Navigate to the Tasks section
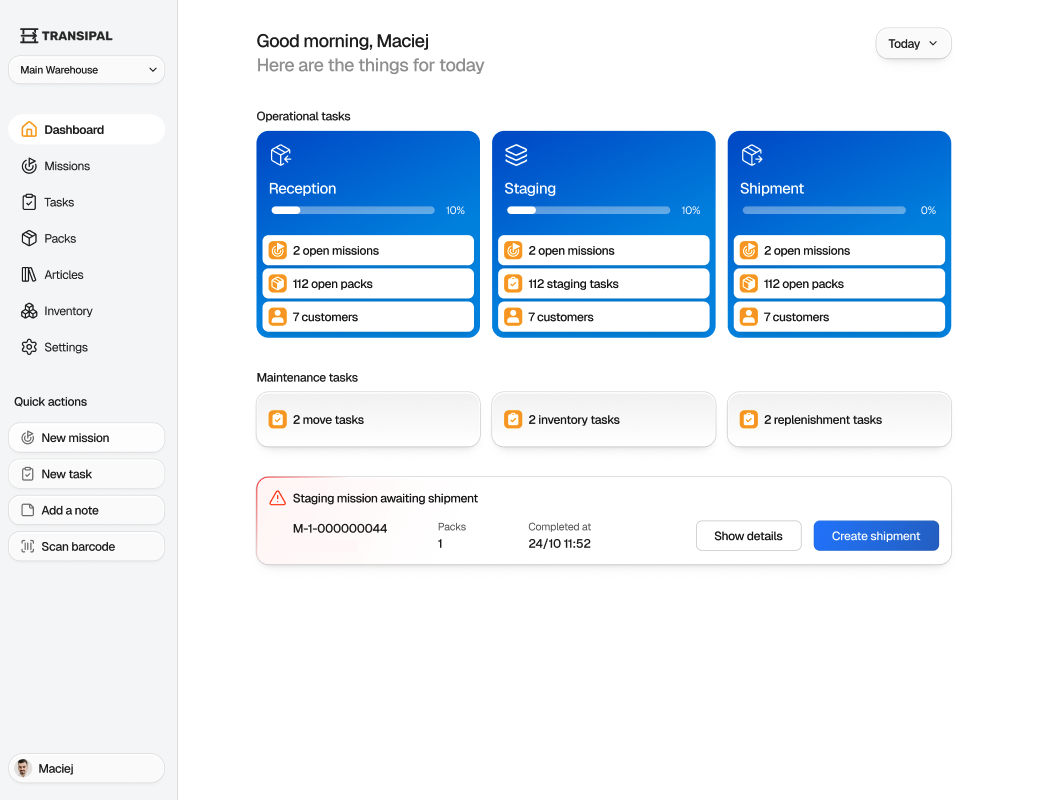Image resolution: width=1051 pixels, height=800 pixels. (x=56, y=202)
